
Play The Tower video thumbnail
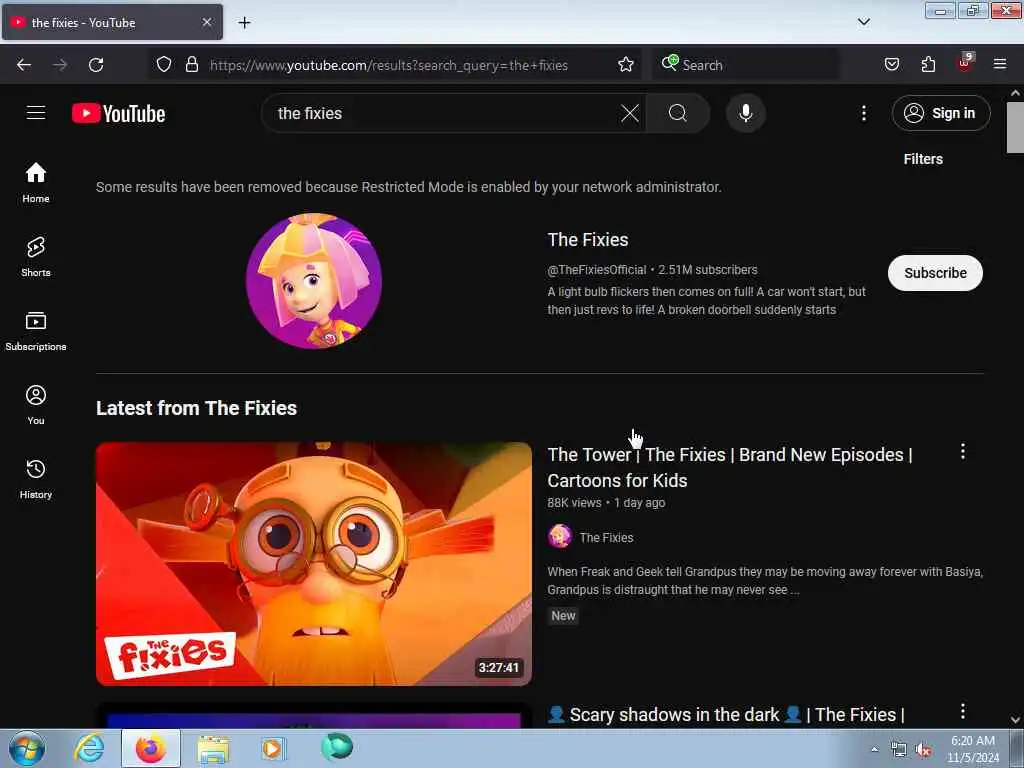(x=314, y=564)
